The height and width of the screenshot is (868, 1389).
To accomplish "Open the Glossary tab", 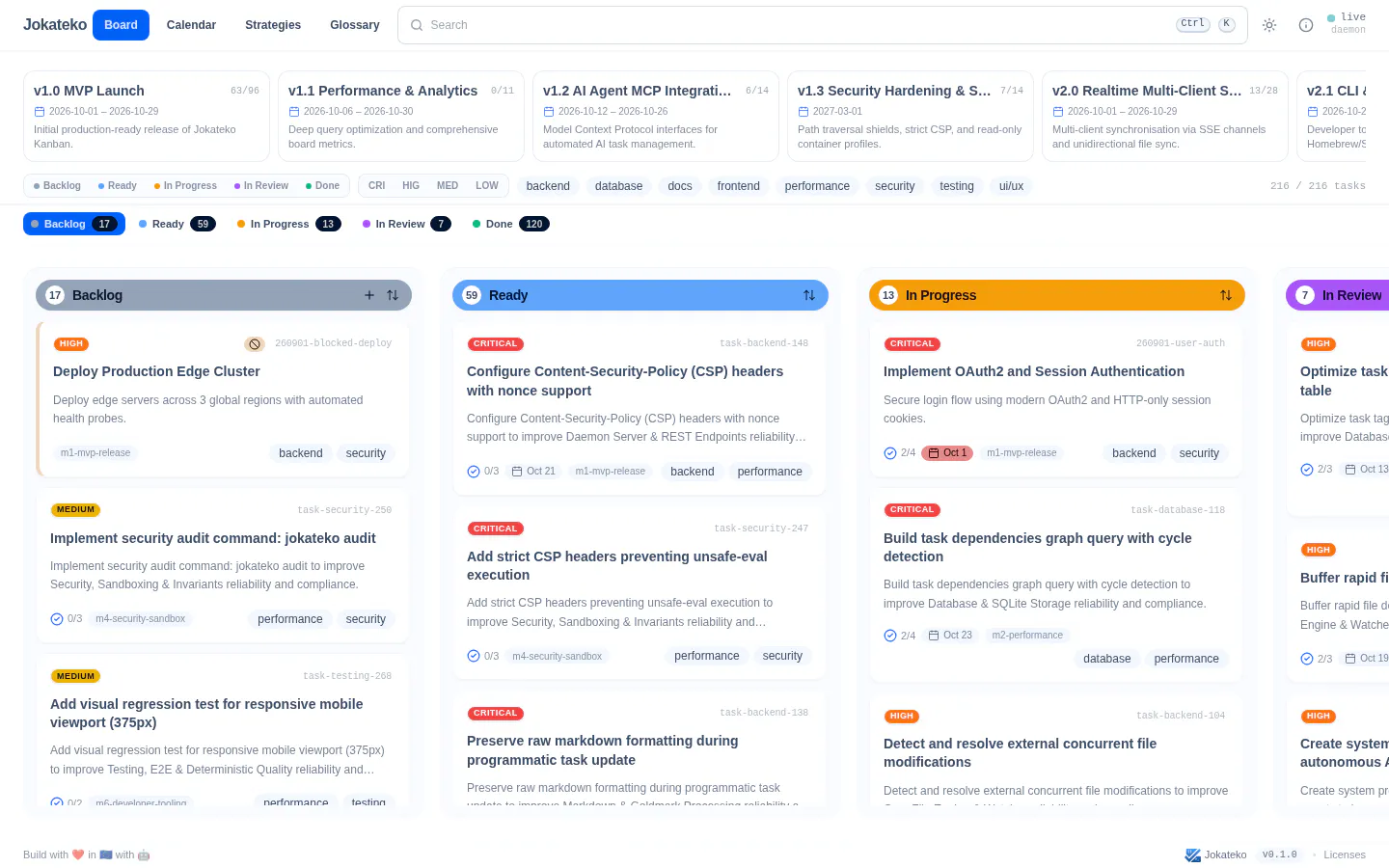I will pos(355,25).
